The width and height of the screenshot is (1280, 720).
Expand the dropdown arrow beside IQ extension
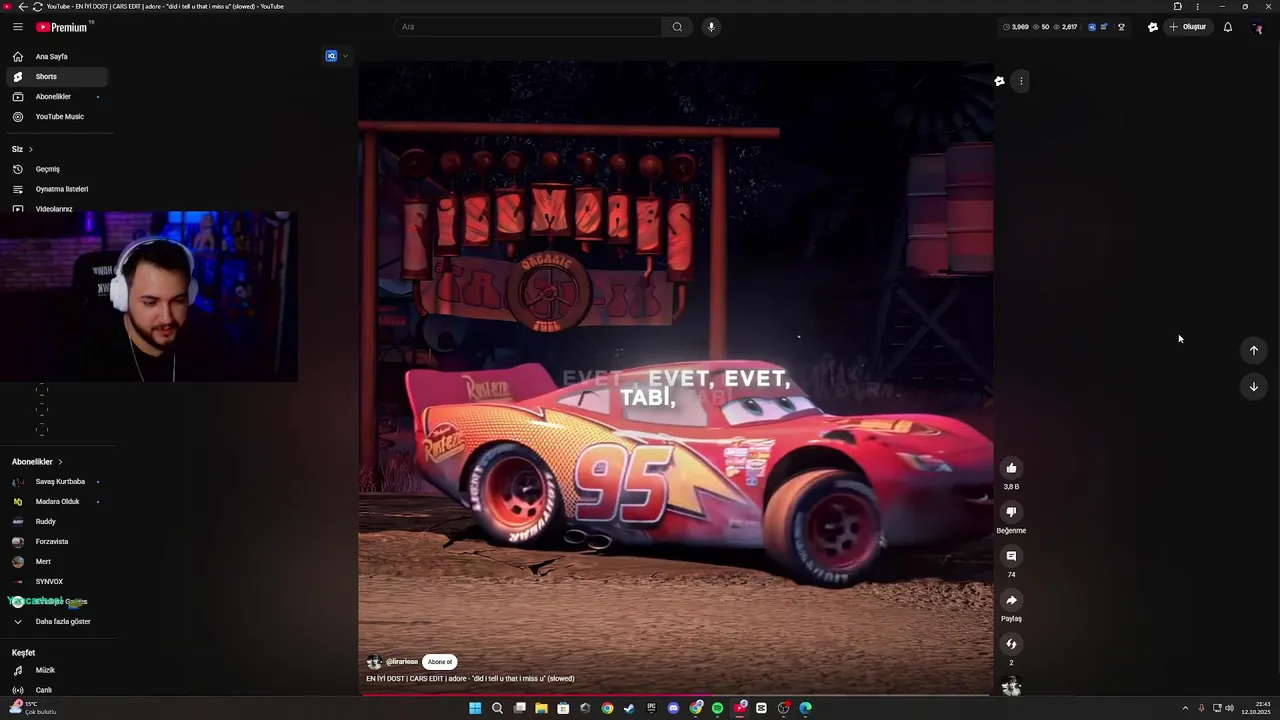tap(345, 56)
